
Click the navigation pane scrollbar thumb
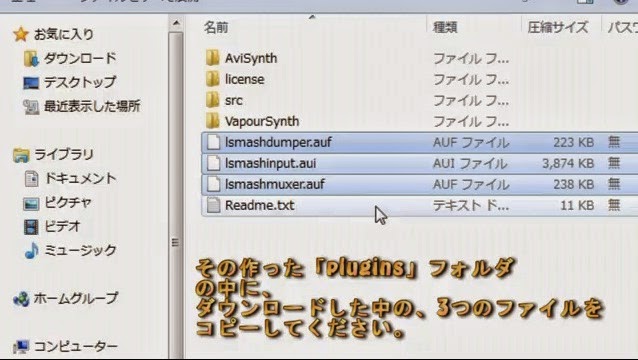[x=176, y=195]
